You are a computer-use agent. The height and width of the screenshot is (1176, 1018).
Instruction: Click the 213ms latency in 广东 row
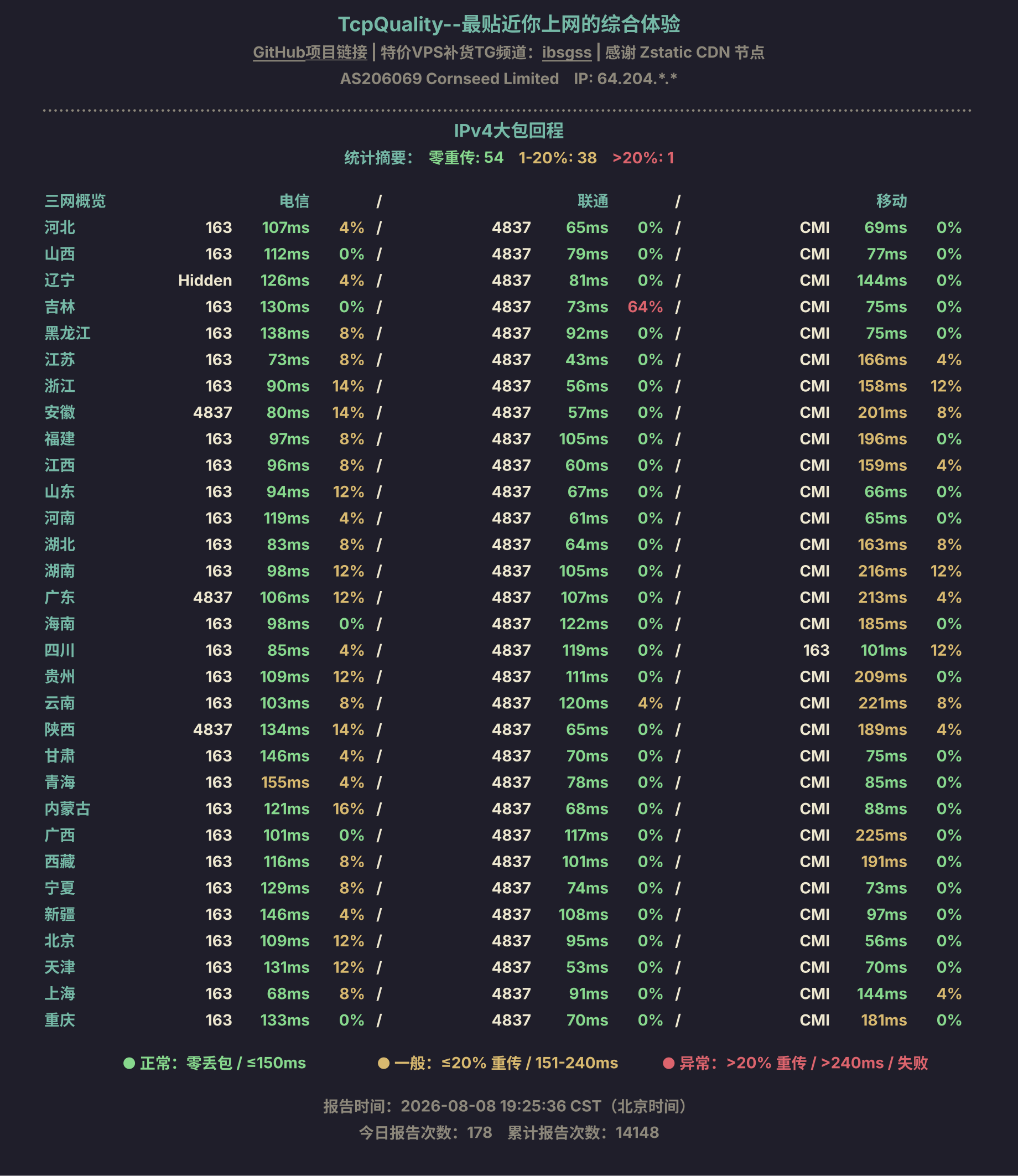coord(882,597)
